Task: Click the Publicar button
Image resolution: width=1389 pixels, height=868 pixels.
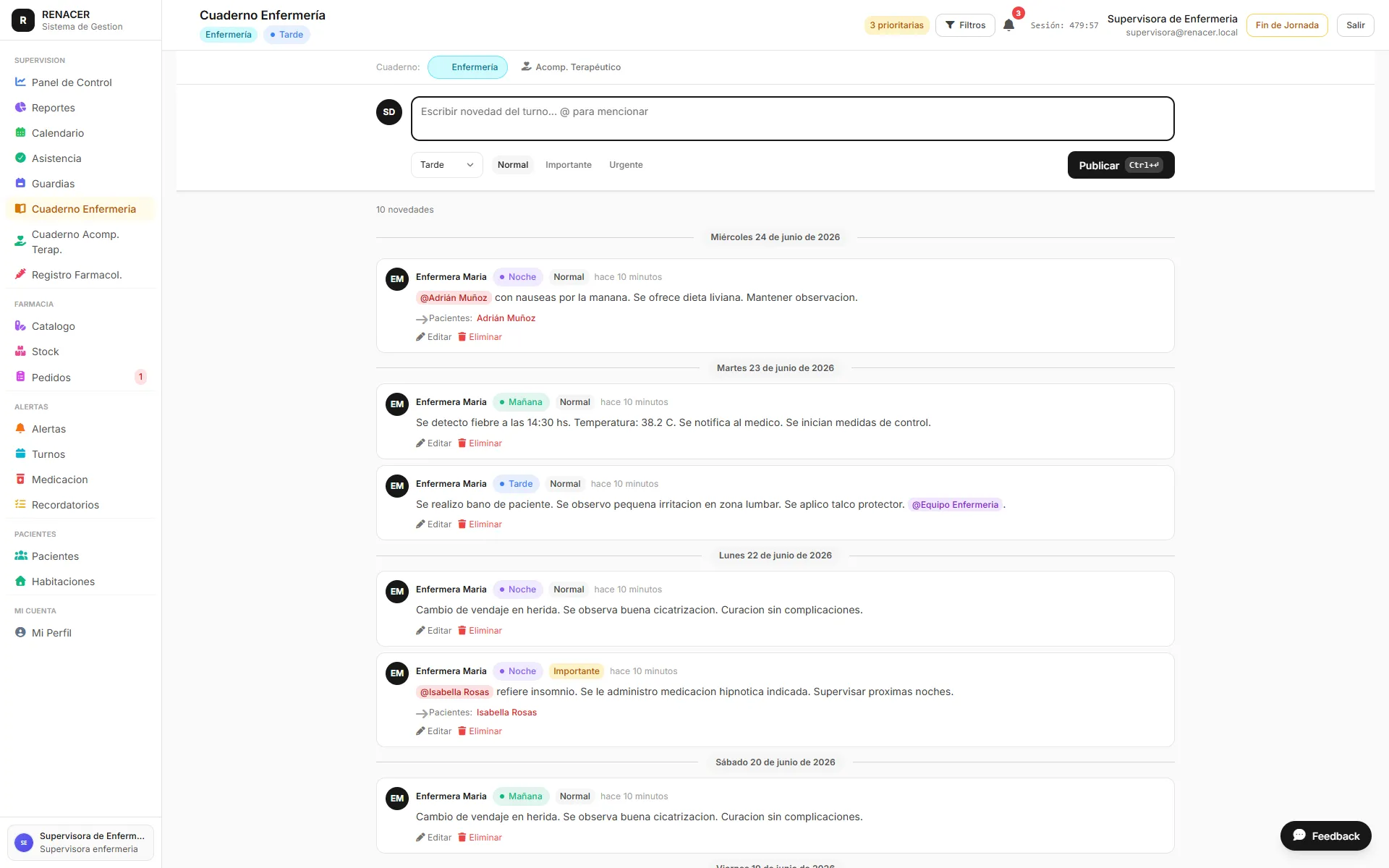Action: coord(1121,165)
